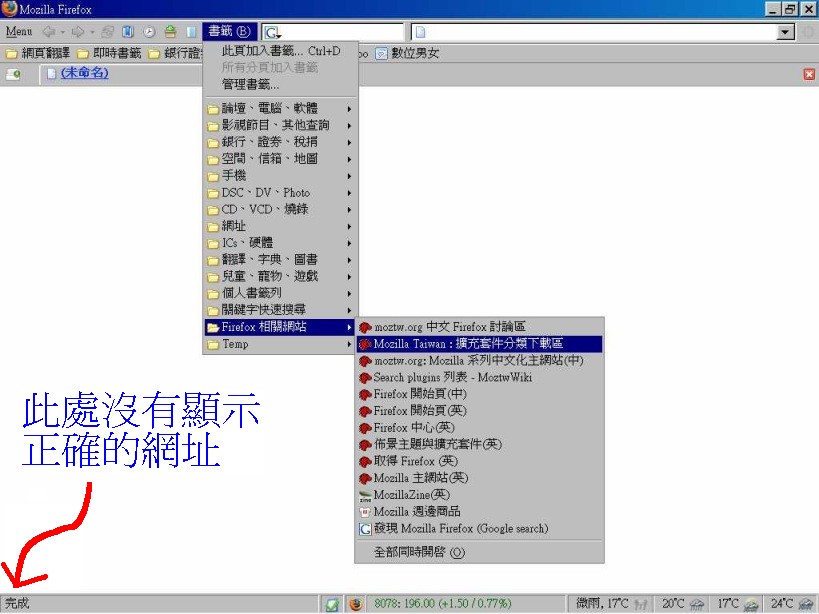Expand 網址 bookmark folder
The height and width of the screenshot is (614, 819).
pyautogui.click(x=280, y=226)
